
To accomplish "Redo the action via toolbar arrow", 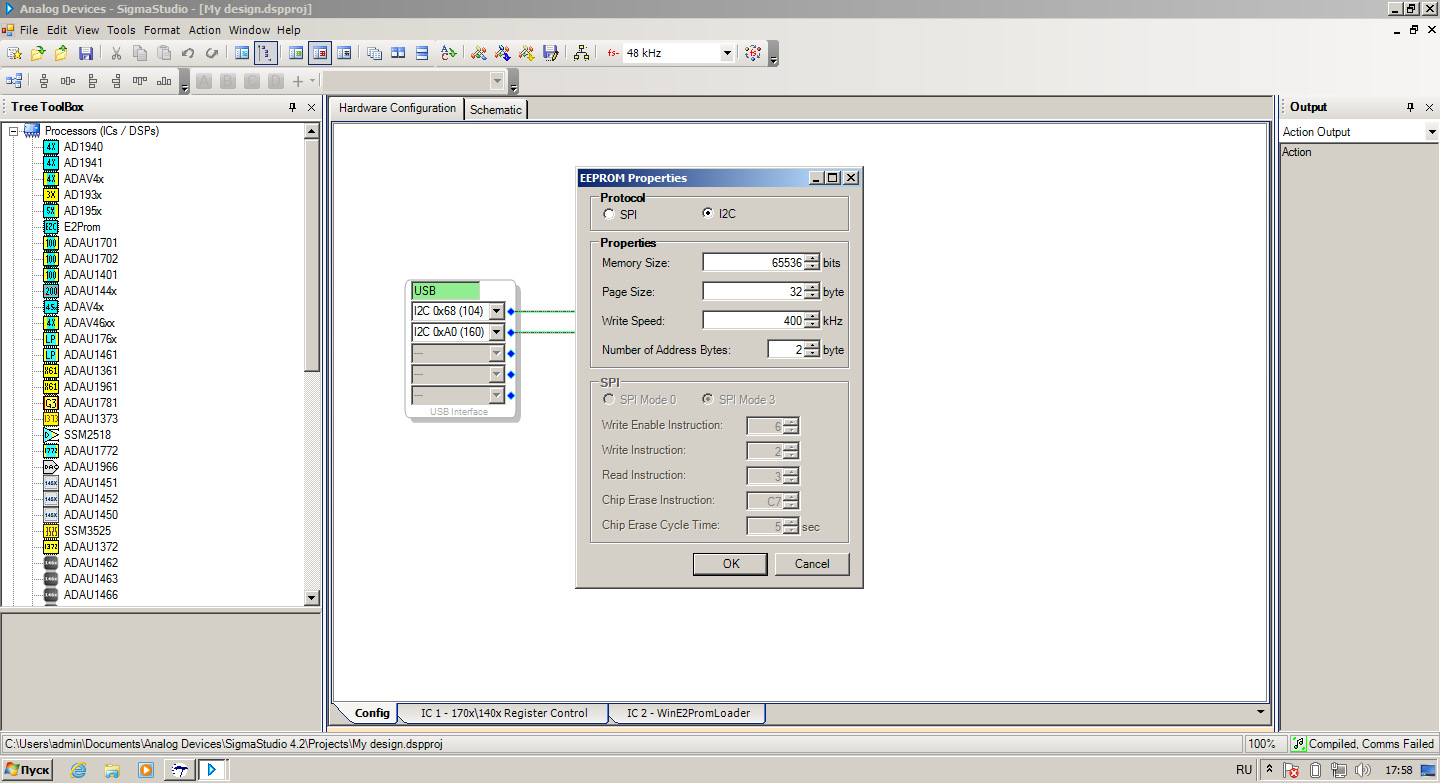I will coord(212,53).
